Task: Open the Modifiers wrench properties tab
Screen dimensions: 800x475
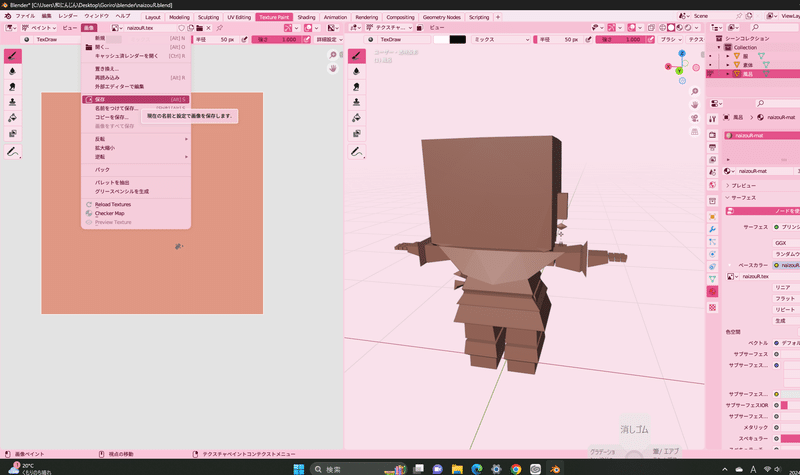Action: (x=712, y=229)
